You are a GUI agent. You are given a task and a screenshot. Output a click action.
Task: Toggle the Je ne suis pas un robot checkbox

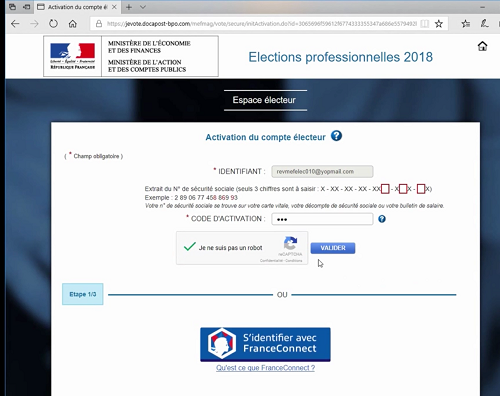coord(190,247)
